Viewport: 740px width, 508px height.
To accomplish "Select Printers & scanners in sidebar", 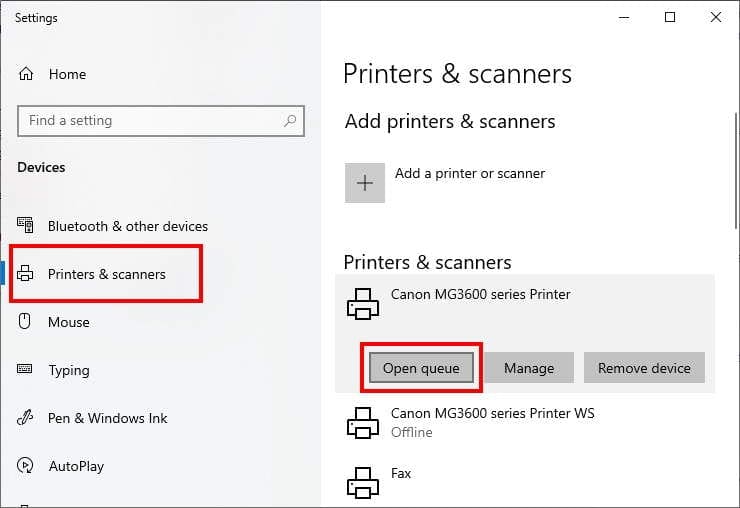I will point(107,274).
